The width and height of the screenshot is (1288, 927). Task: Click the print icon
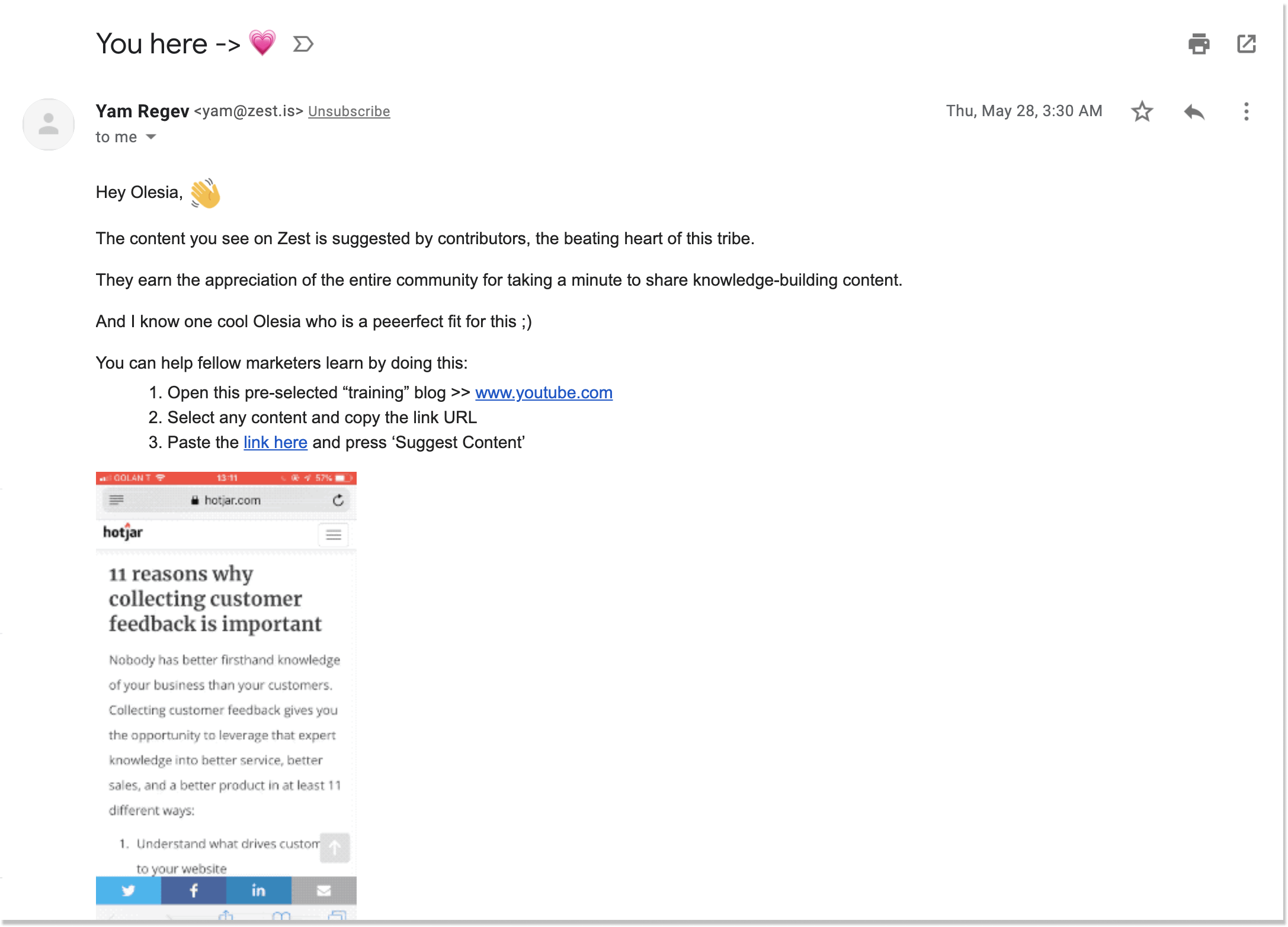point(1199,44)
